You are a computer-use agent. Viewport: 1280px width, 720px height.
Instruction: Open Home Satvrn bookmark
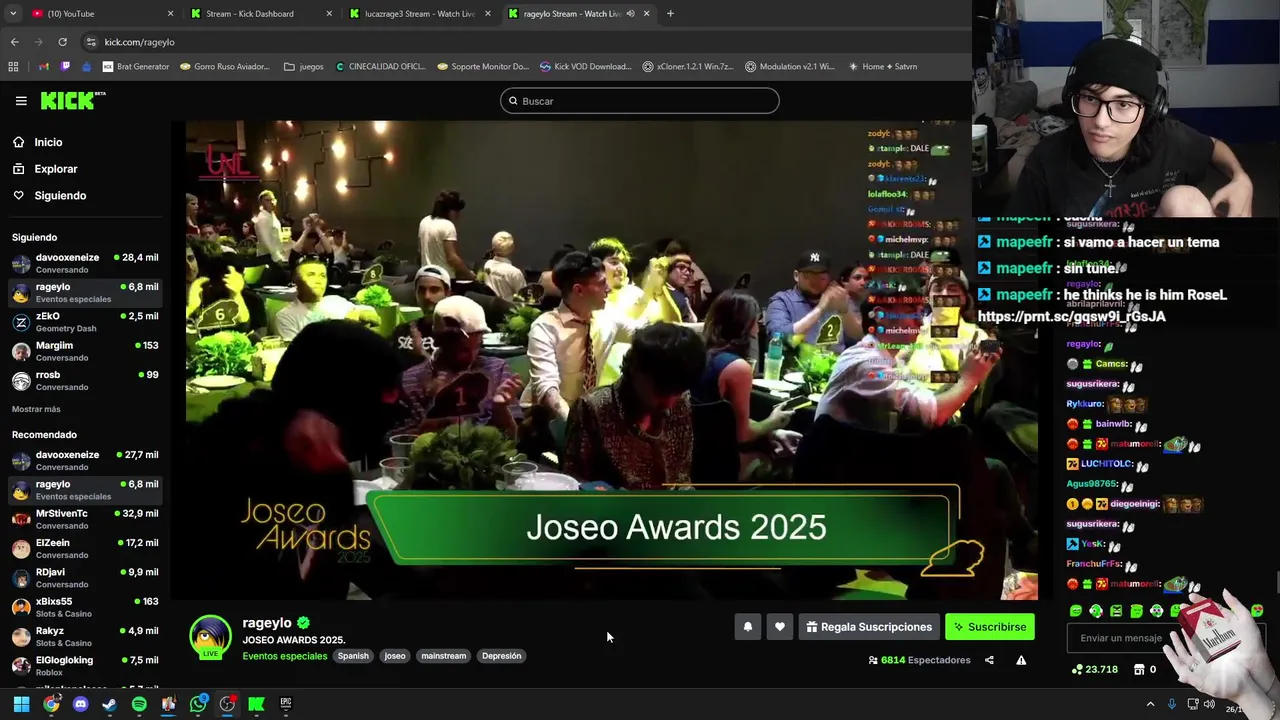[x=882, y=67]
